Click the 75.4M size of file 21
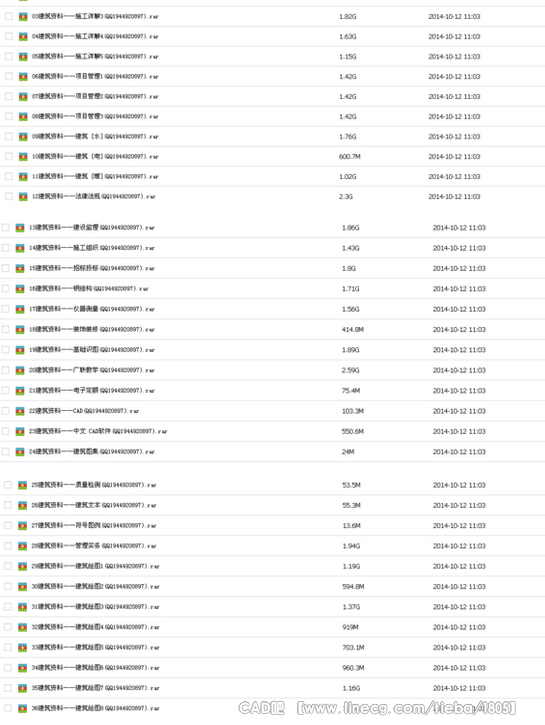The image size is (545, 725). click(351, 391)
